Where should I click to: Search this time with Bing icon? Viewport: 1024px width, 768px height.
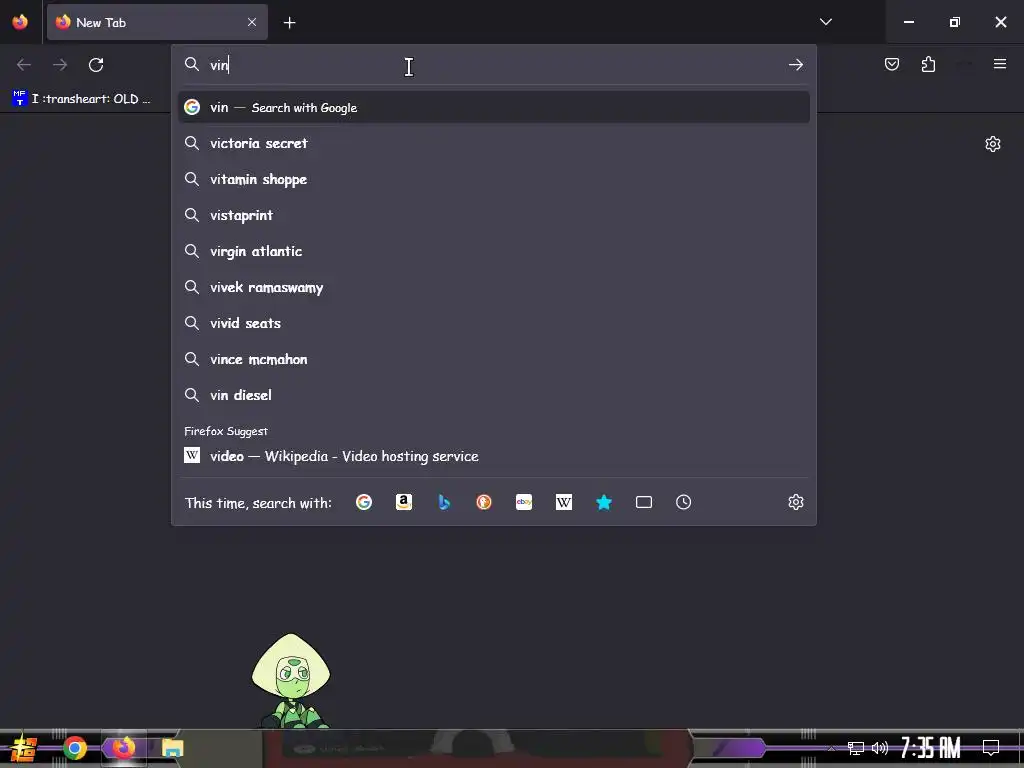[444, 502]
